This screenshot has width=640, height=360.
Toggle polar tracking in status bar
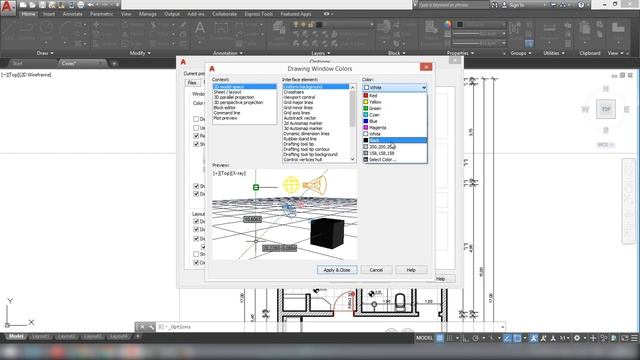[x=476, y=338]
